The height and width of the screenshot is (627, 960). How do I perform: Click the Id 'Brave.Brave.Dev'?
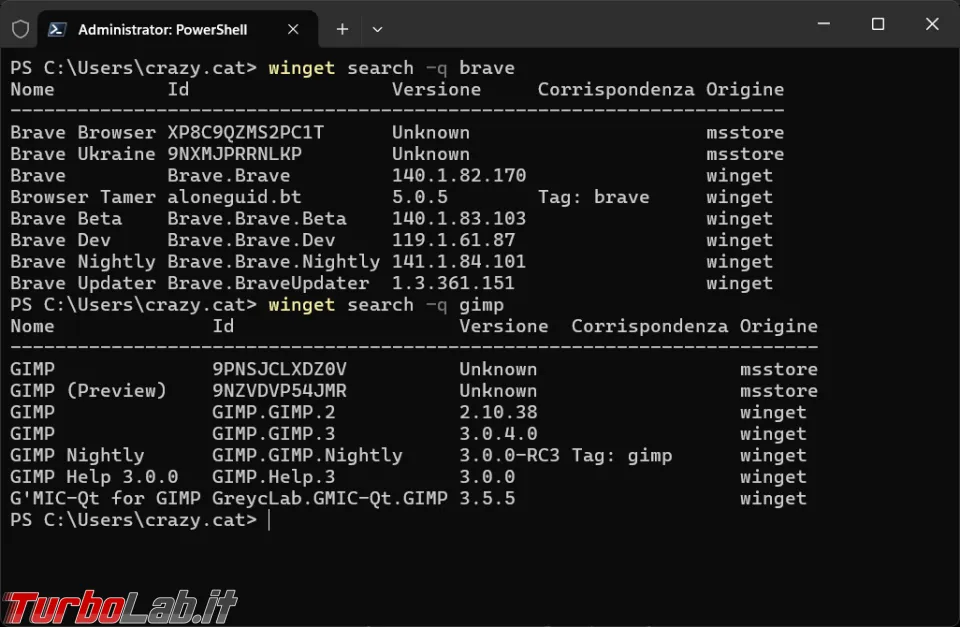click(x=251, y=240)
